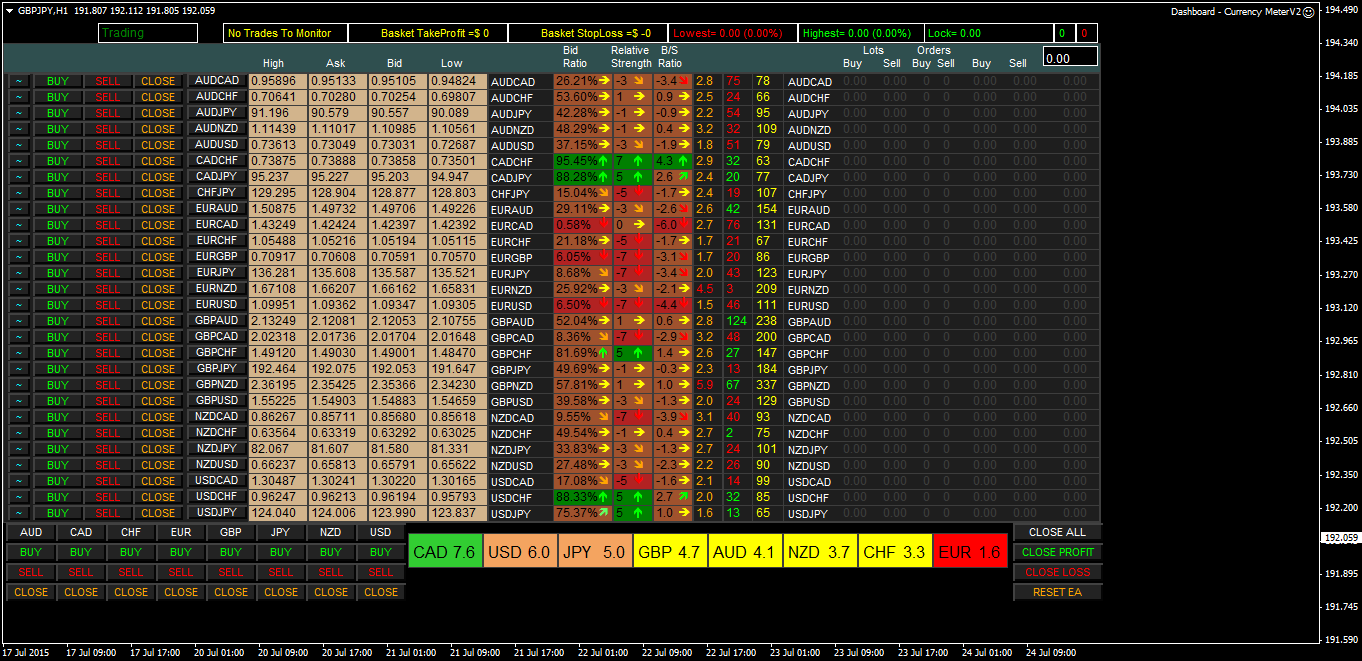1362x661 pixels.
Task: Click the "Relative Strength" column header
Action: [630, 56]
